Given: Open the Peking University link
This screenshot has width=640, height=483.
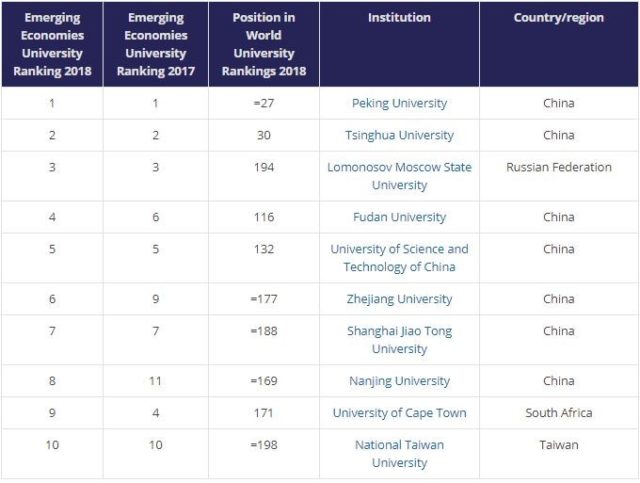Looking at the screenshot, I should (x=399, y=103).
